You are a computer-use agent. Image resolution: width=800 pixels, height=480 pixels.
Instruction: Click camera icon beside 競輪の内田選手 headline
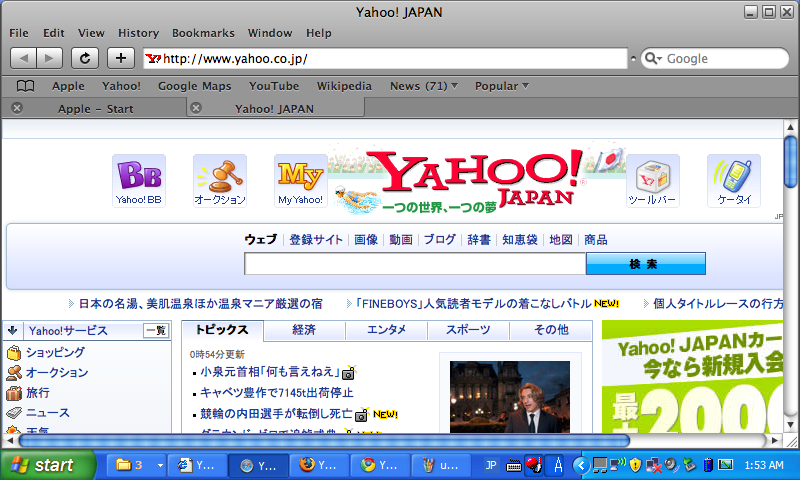coord(362,415)
